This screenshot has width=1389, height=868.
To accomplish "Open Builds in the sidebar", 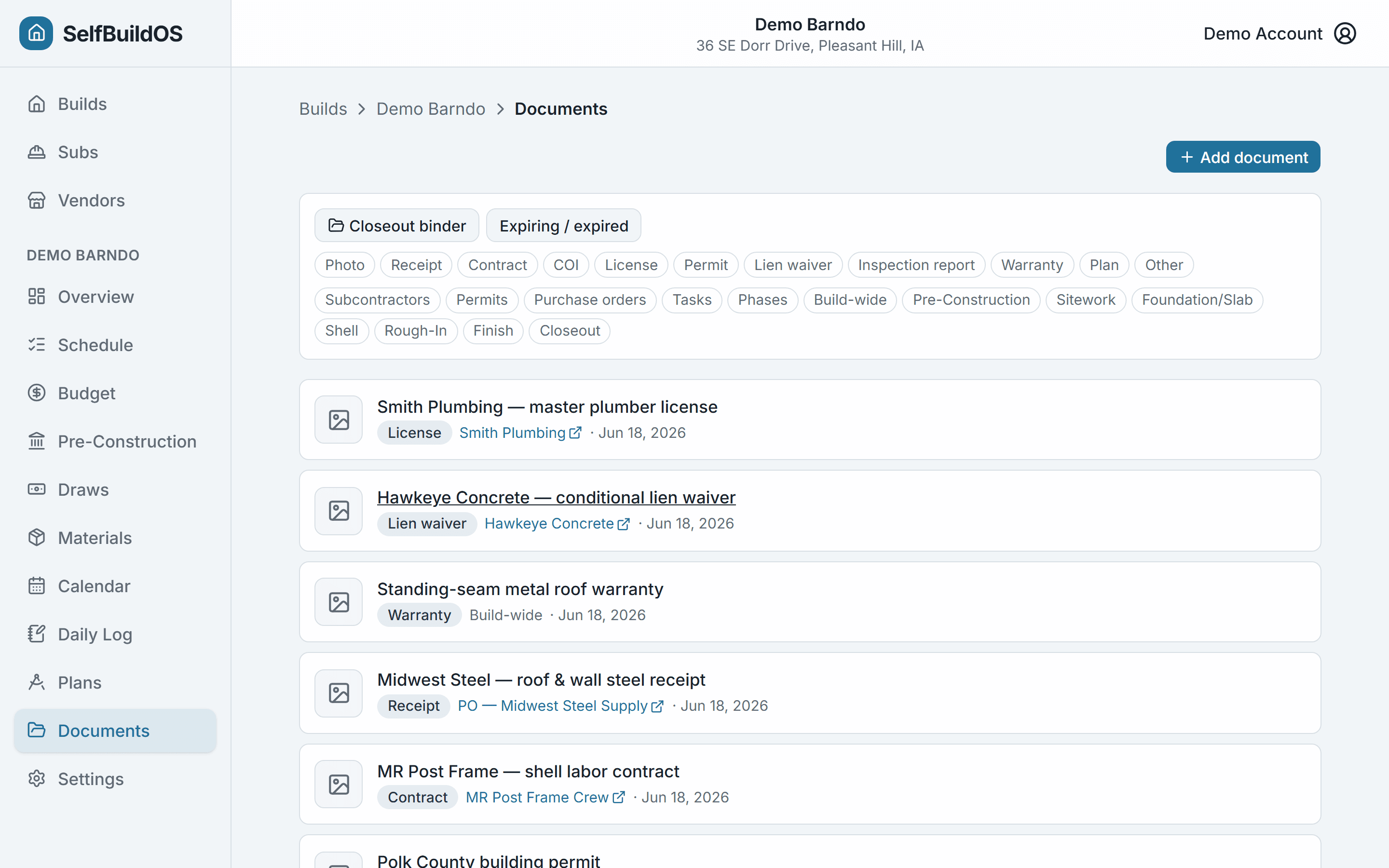I will [x=115, y=104].
